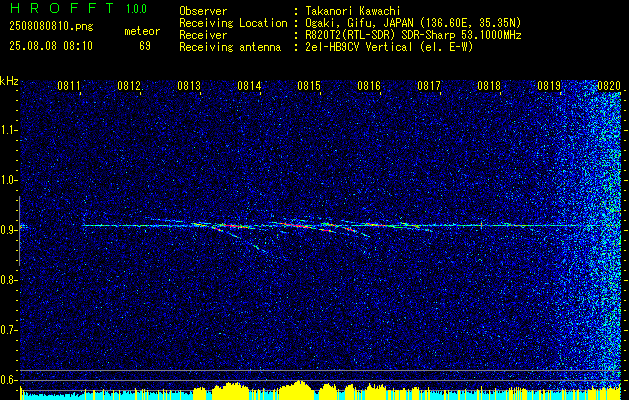The width and height of the screenshot is (629, 400).
Task: Click the 0818 time marker
Action: pos(489,85)
